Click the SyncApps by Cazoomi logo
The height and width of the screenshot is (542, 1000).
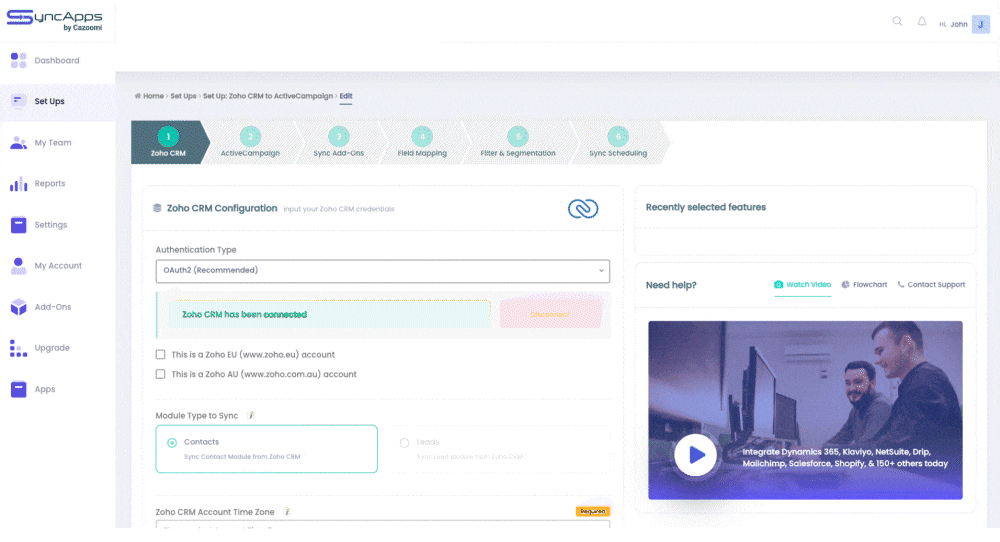click(54, 20)
